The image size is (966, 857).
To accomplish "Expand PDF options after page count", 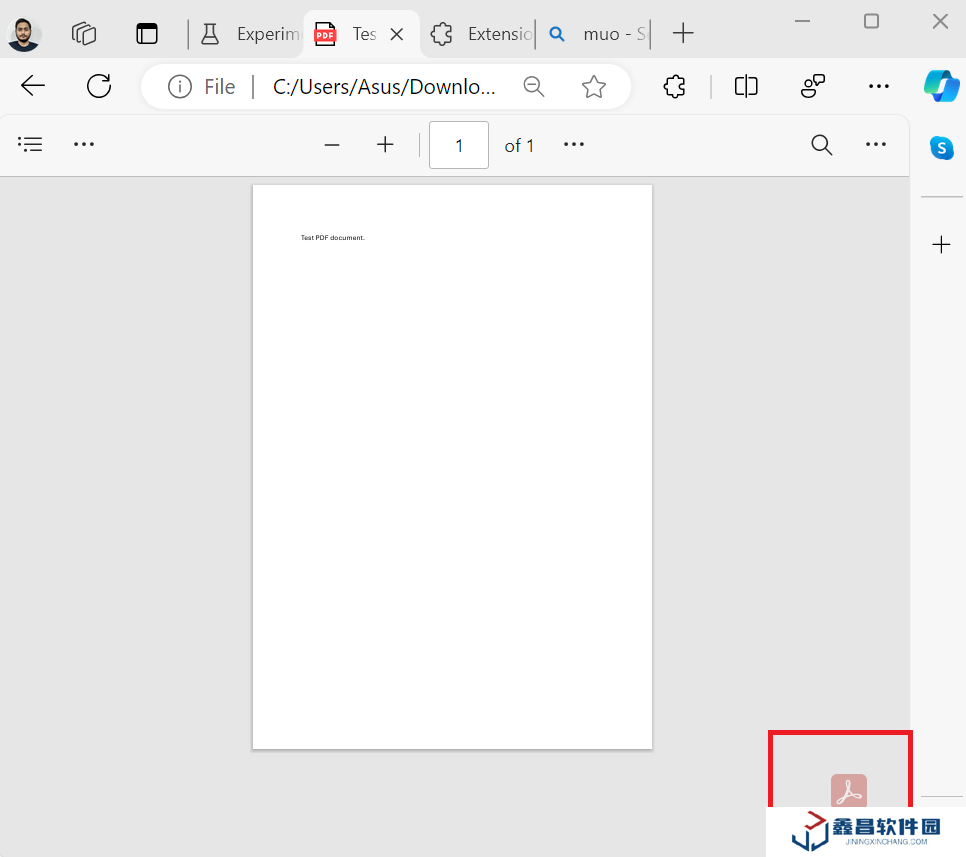I will [x=573, y=145].
